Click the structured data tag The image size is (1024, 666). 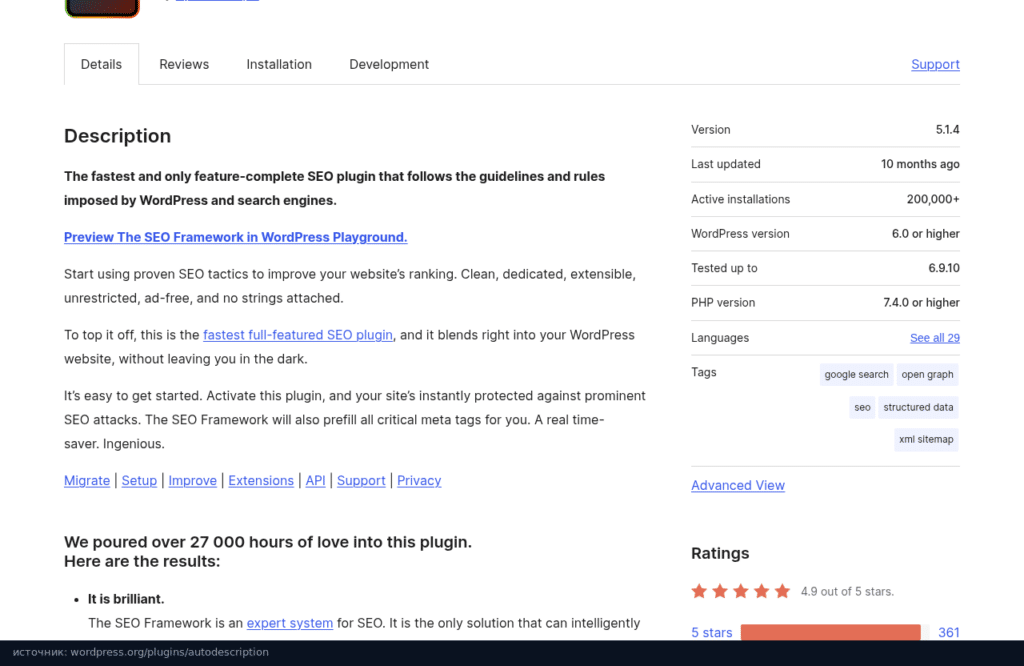click(918, 407)
